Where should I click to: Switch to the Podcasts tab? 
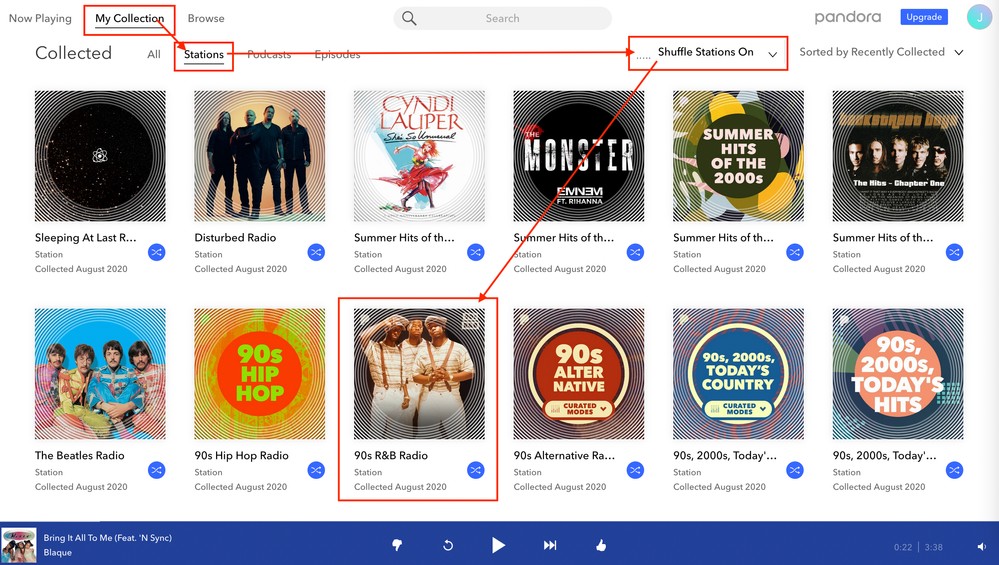pyautogui.click(x=269, y=55)
